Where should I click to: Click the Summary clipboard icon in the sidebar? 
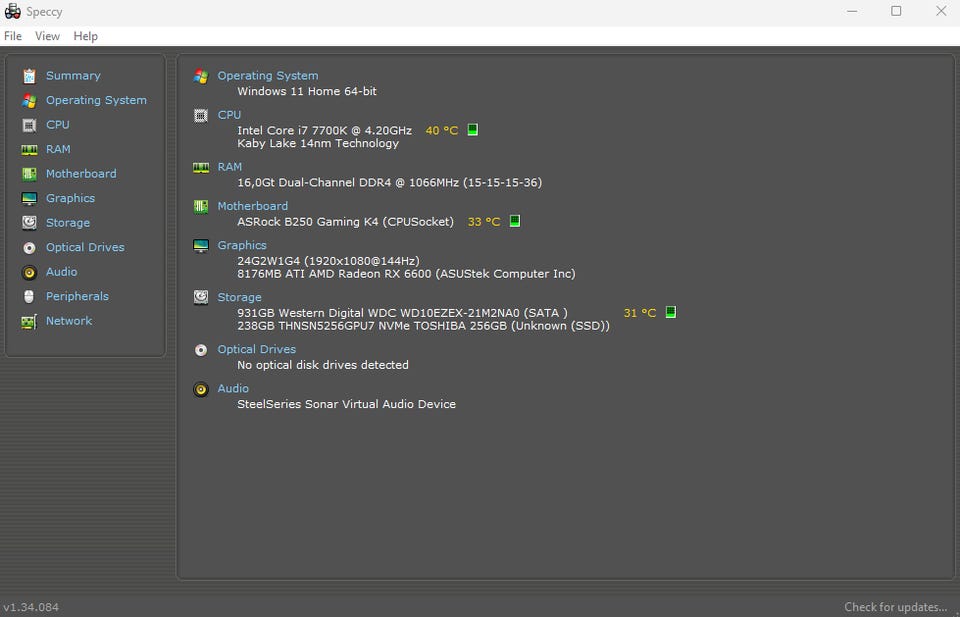(x=29, y=76)
